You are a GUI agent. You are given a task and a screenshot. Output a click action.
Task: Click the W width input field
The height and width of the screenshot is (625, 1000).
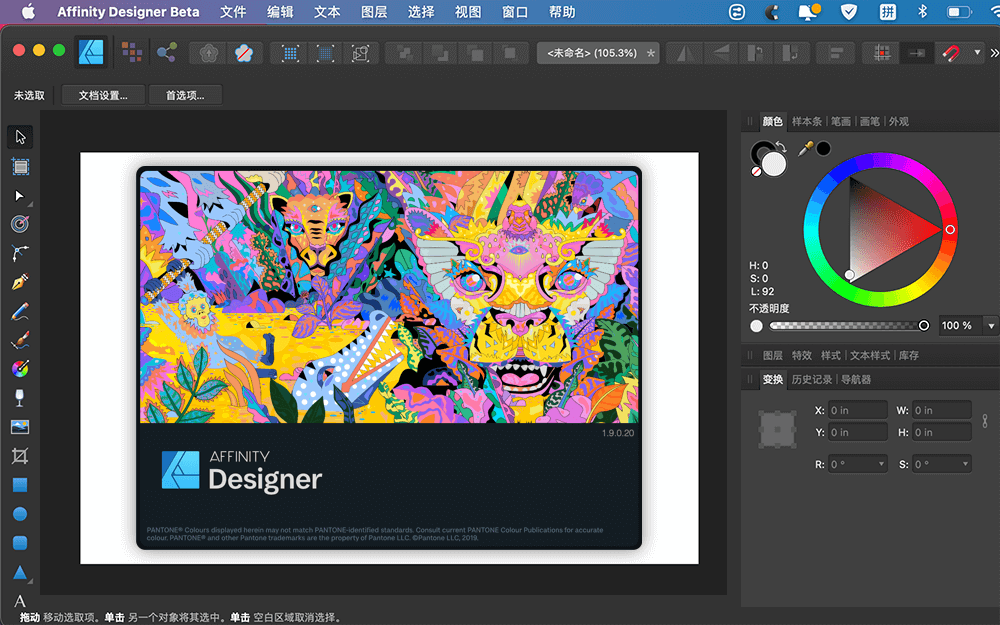tap(942, 410)
